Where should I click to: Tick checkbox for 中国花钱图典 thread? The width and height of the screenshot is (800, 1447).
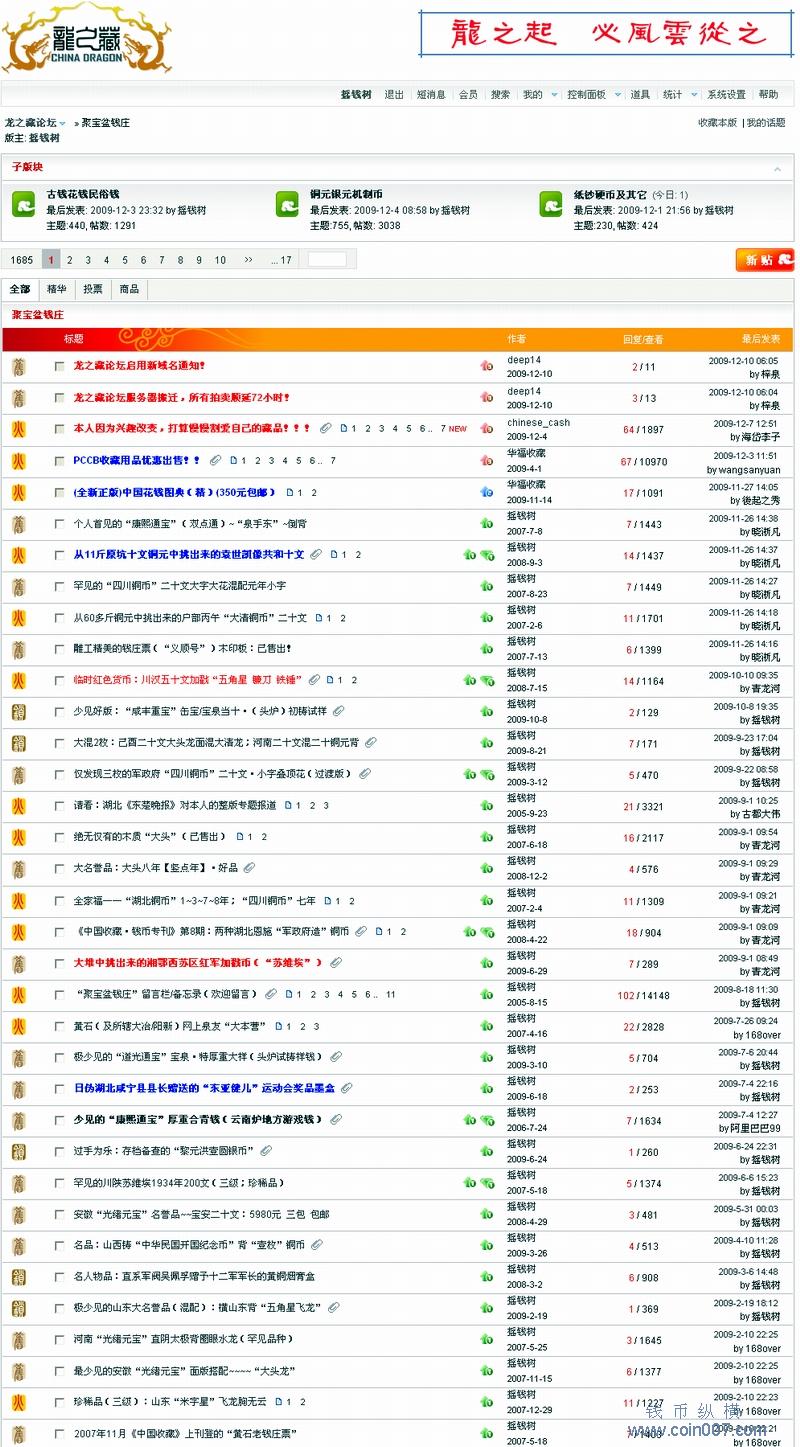(x=59, y=493)
